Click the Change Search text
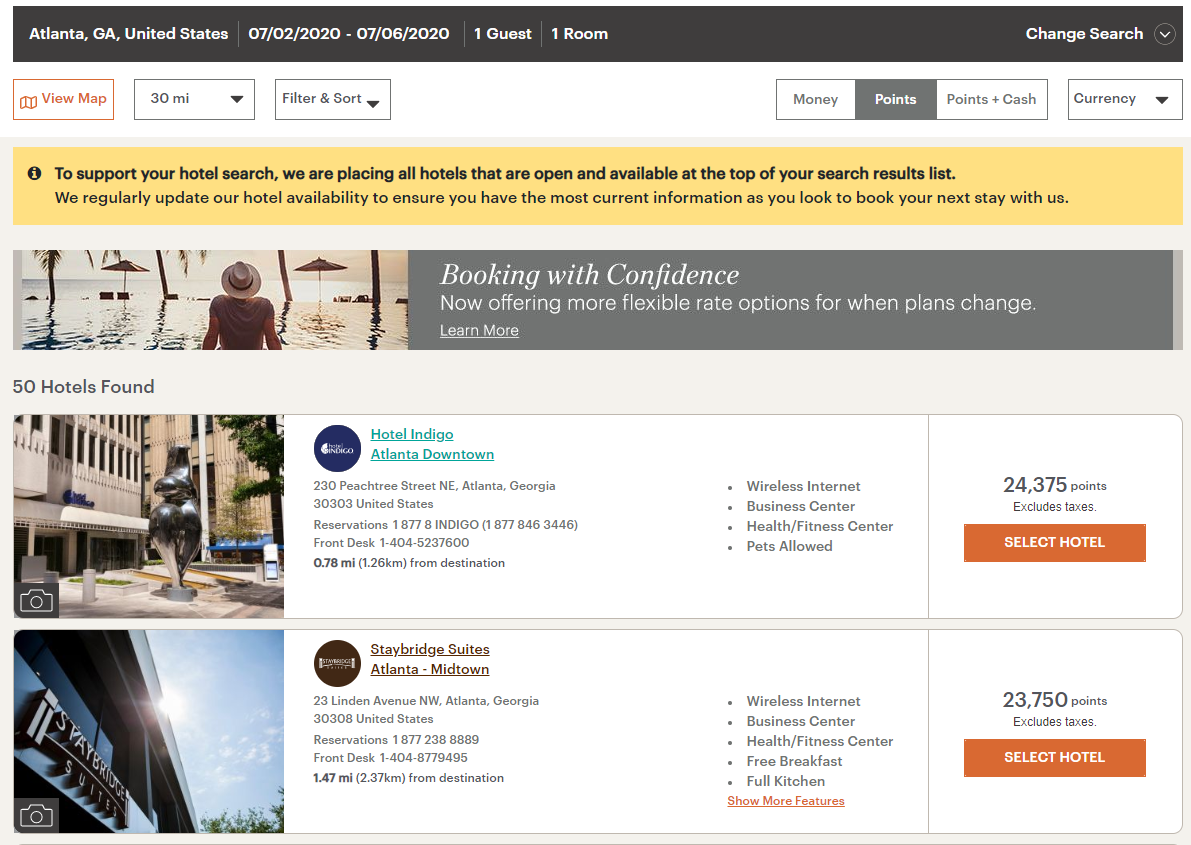 tap(1084, 34)
